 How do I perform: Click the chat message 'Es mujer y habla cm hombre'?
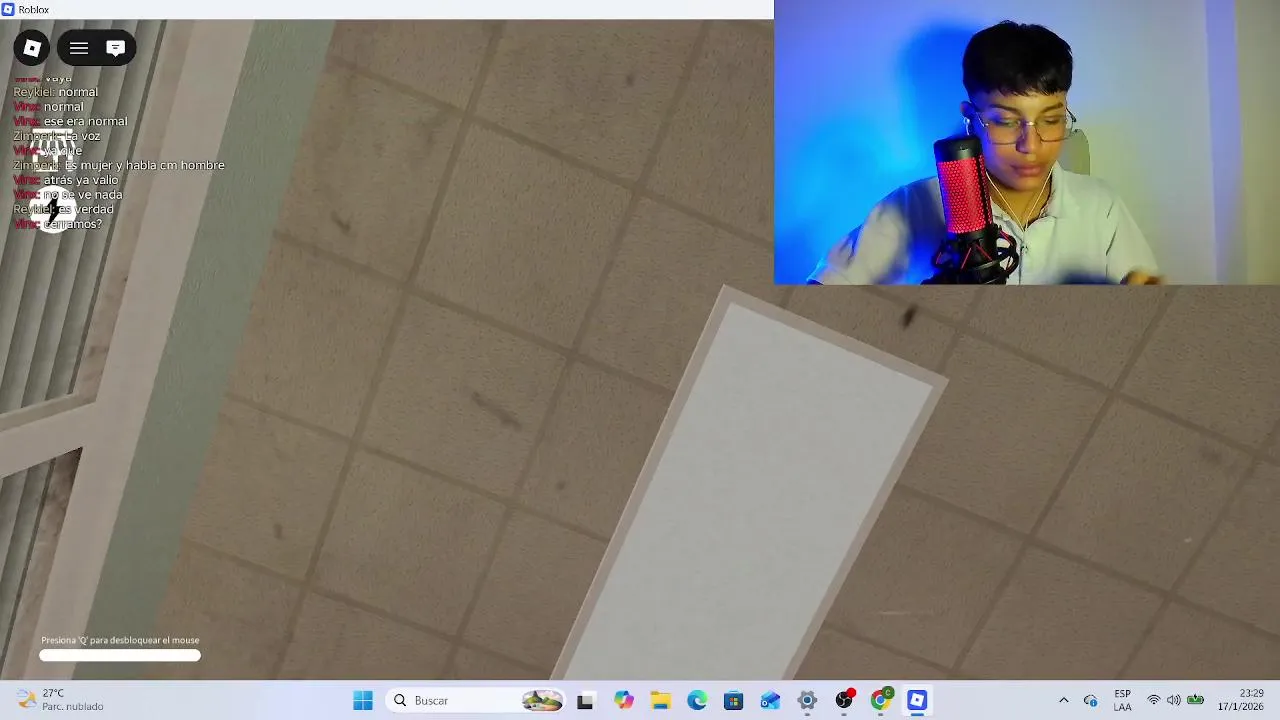144,165
